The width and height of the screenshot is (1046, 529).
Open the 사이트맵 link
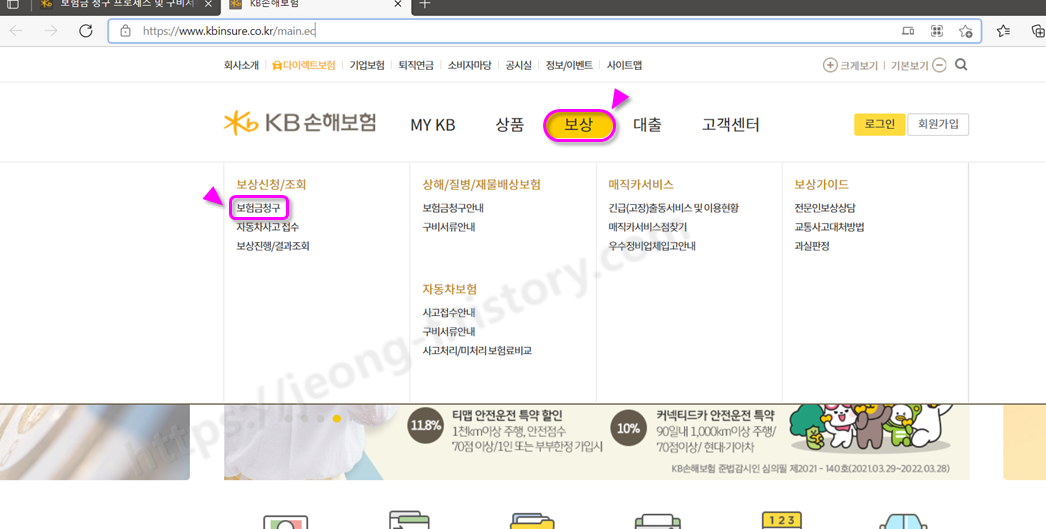[x=624, y=65]
